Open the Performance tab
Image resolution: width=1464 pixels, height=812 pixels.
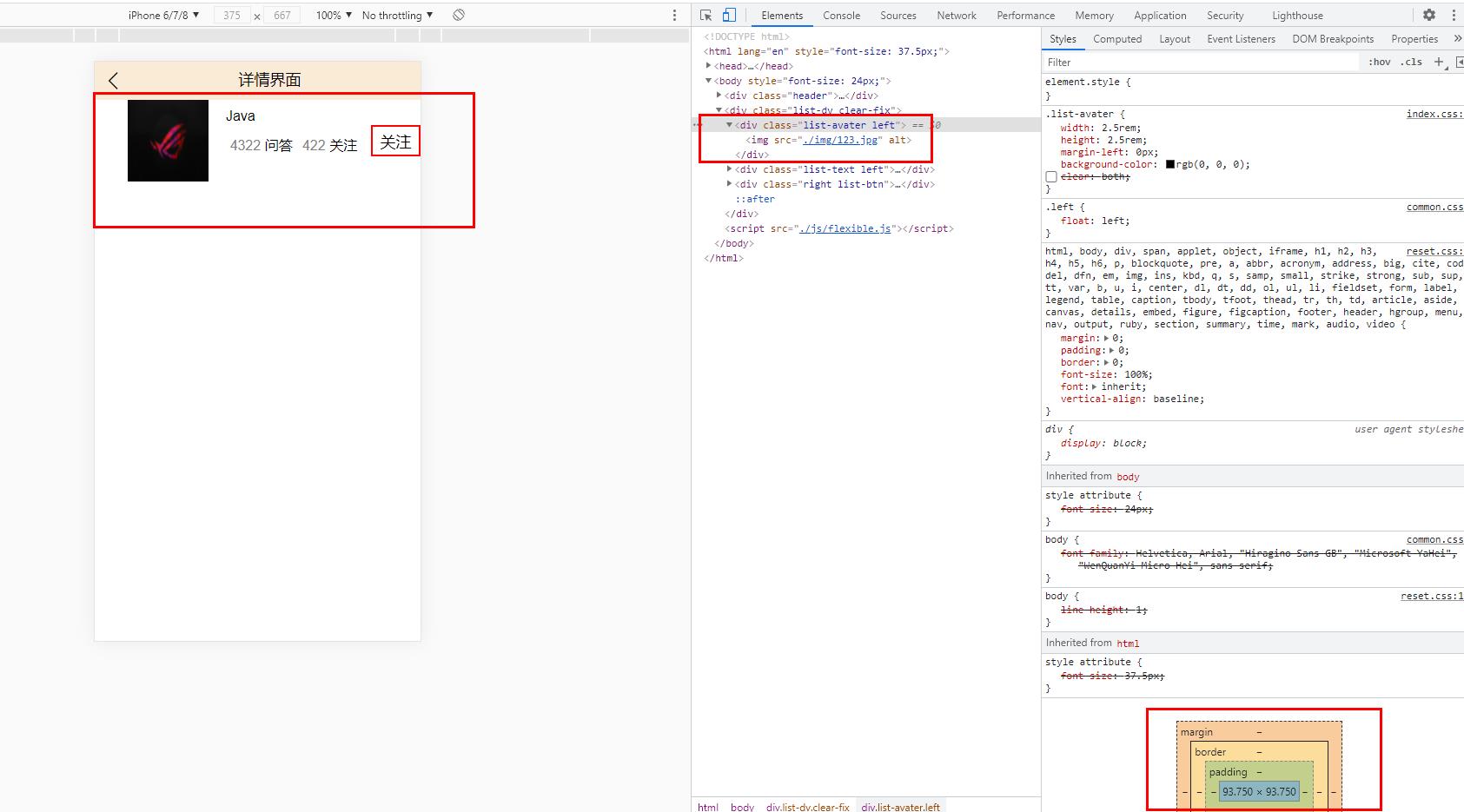tap(1025, 15)
